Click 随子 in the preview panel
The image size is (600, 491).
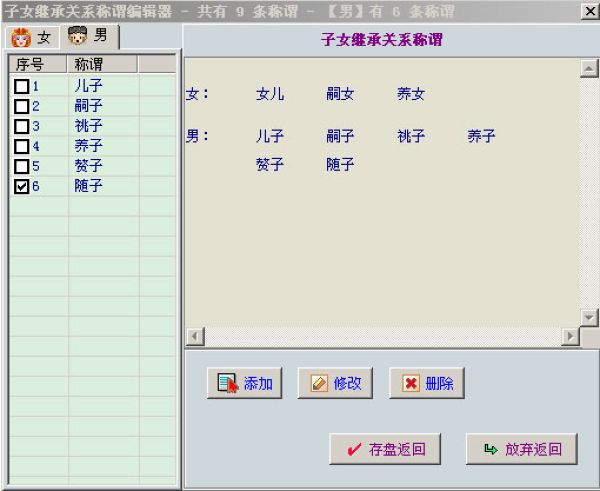pos(340,165)
